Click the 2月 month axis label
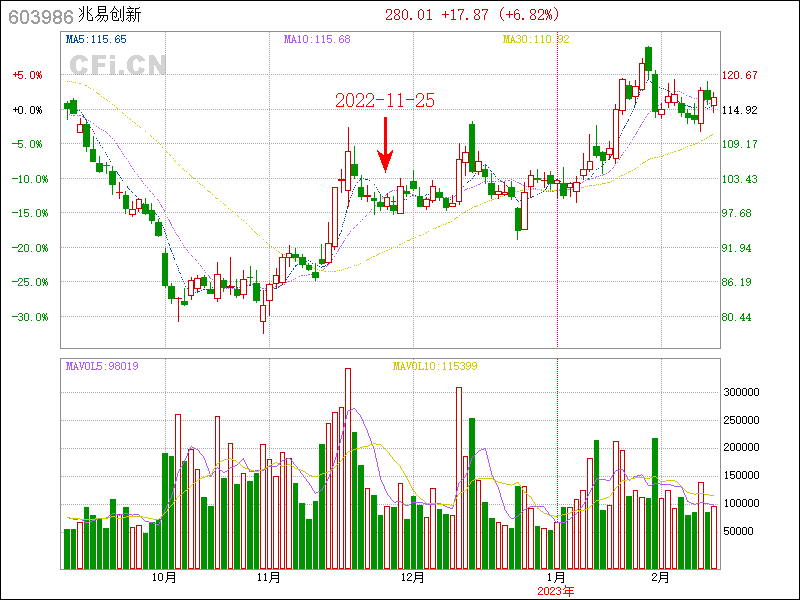The width and height of the screenshot is (800, 600). pos(661,578)
